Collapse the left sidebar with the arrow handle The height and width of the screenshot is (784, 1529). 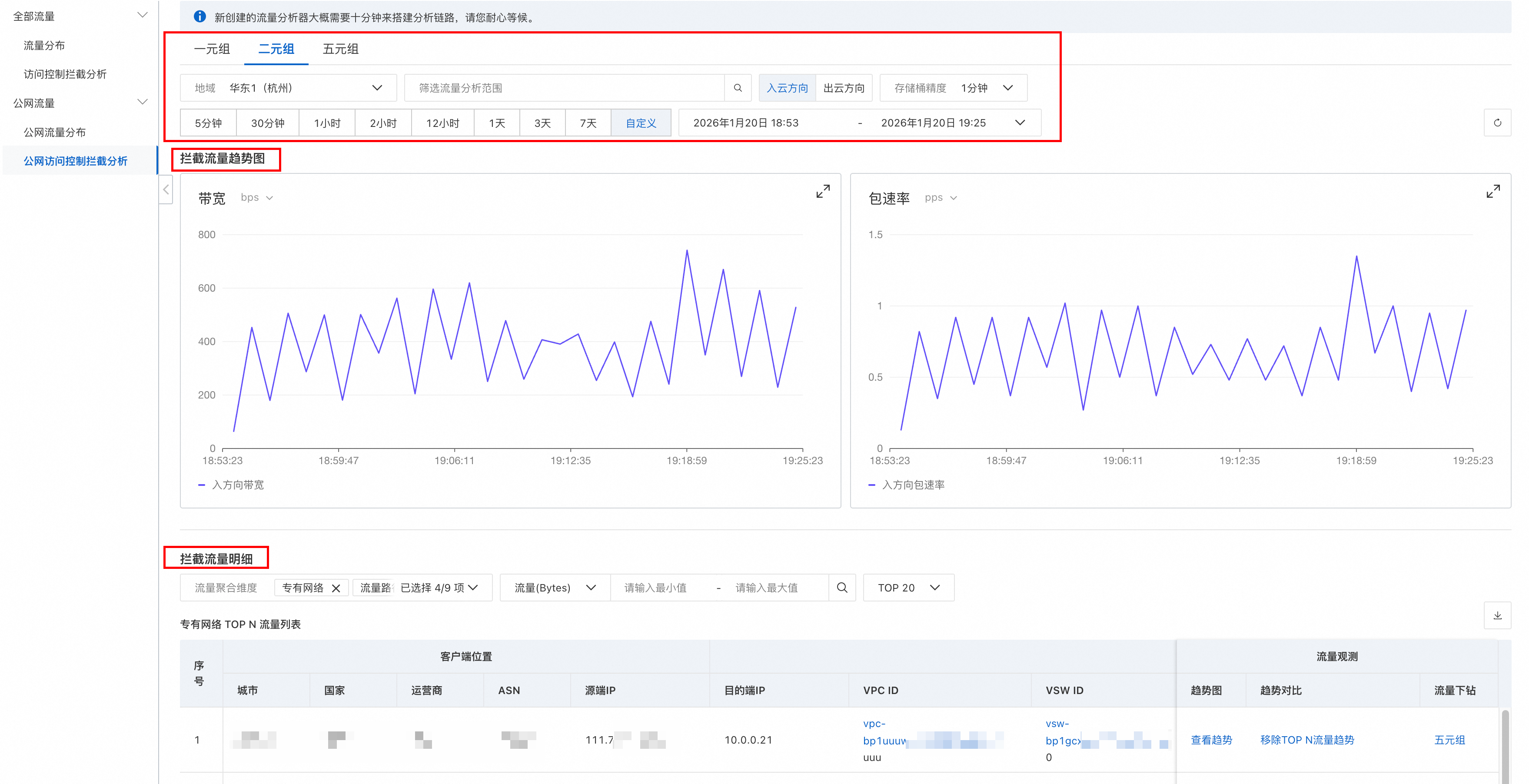[166, 190]
